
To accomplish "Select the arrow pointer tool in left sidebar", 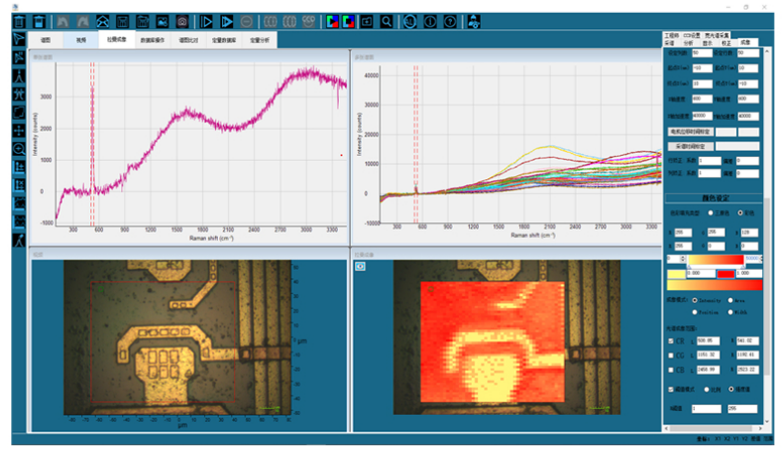I will coord(19,38).
